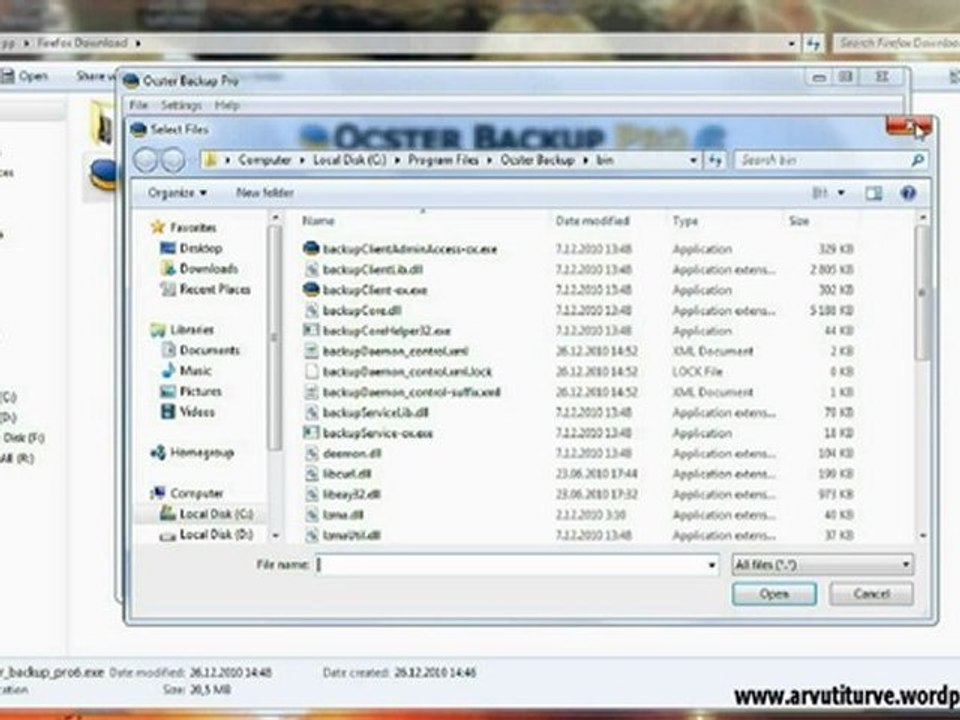Open the Firefox Download address bar dropdown in Explorer

pos(792,43)
